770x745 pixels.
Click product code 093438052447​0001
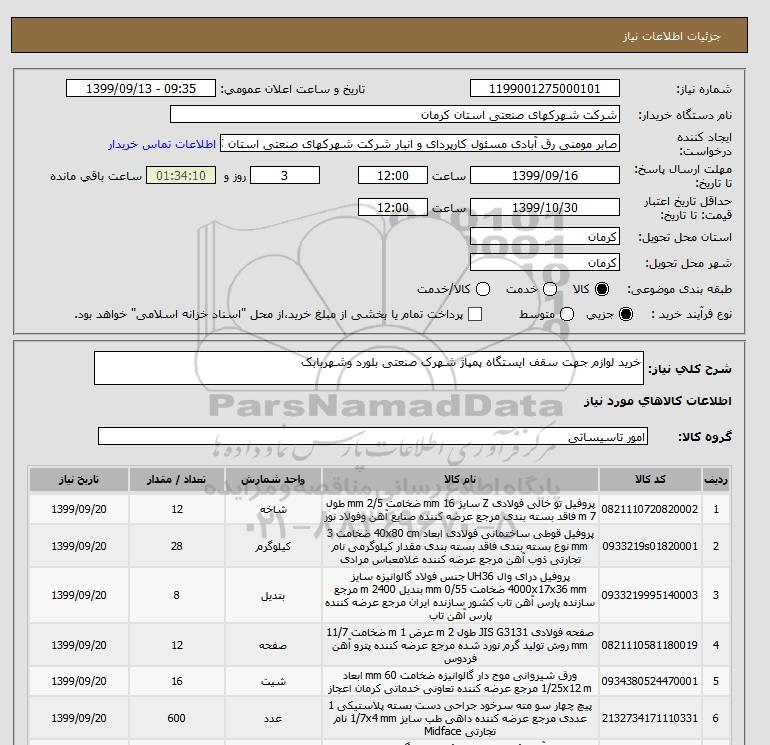tap(650, 681)
